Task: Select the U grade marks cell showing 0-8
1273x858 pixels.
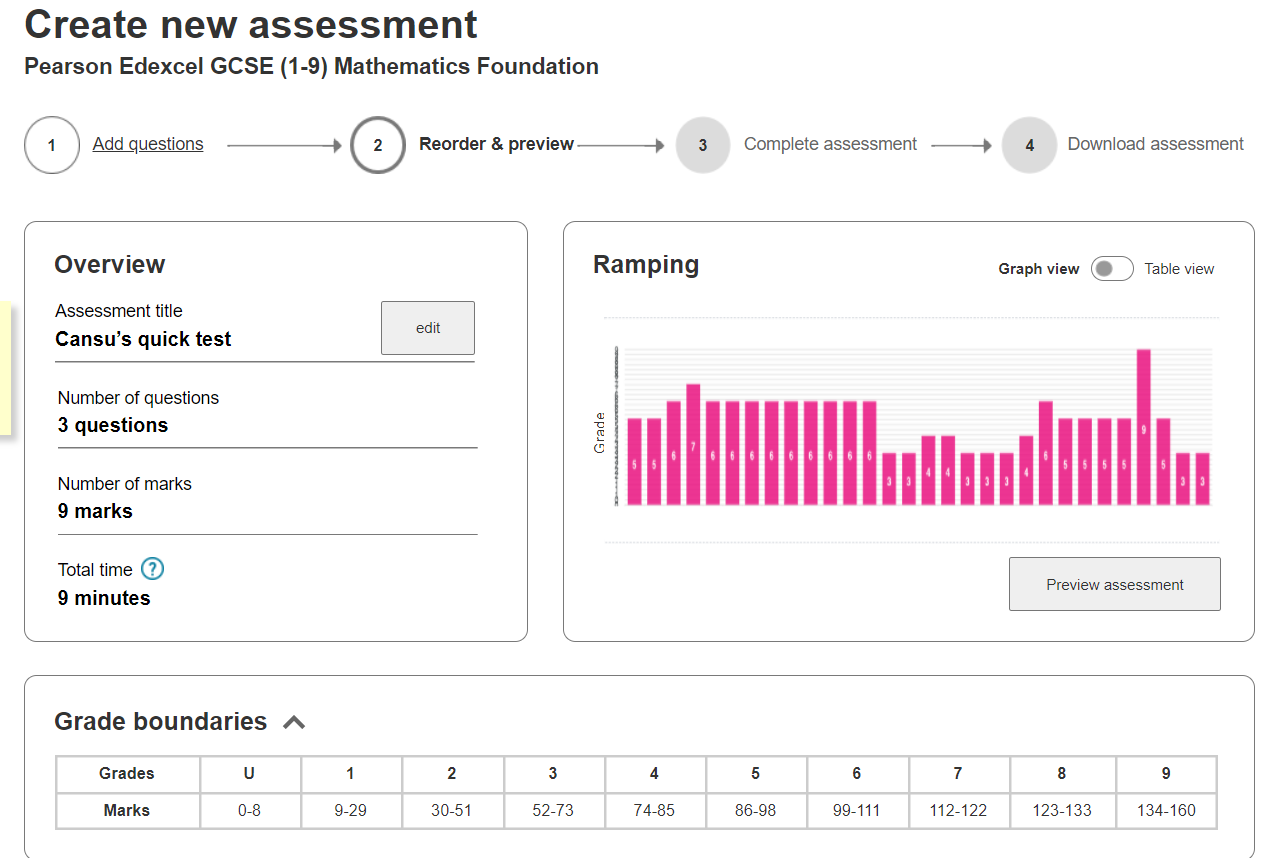Action: pos(250,811)
